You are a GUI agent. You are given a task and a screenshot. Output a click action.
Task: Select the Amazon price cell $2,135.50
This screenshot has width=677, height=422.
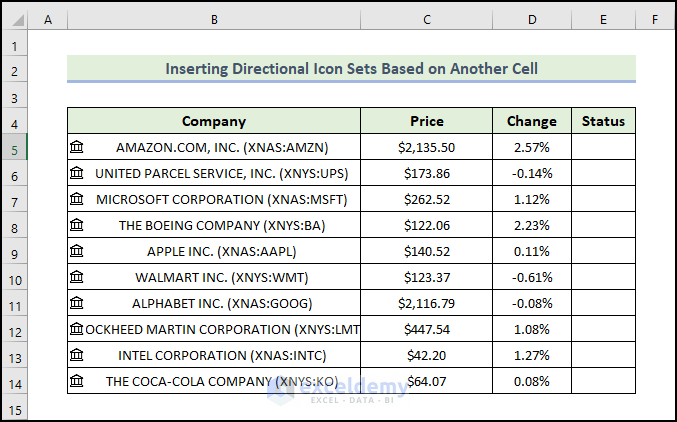(x=426, y=147)
